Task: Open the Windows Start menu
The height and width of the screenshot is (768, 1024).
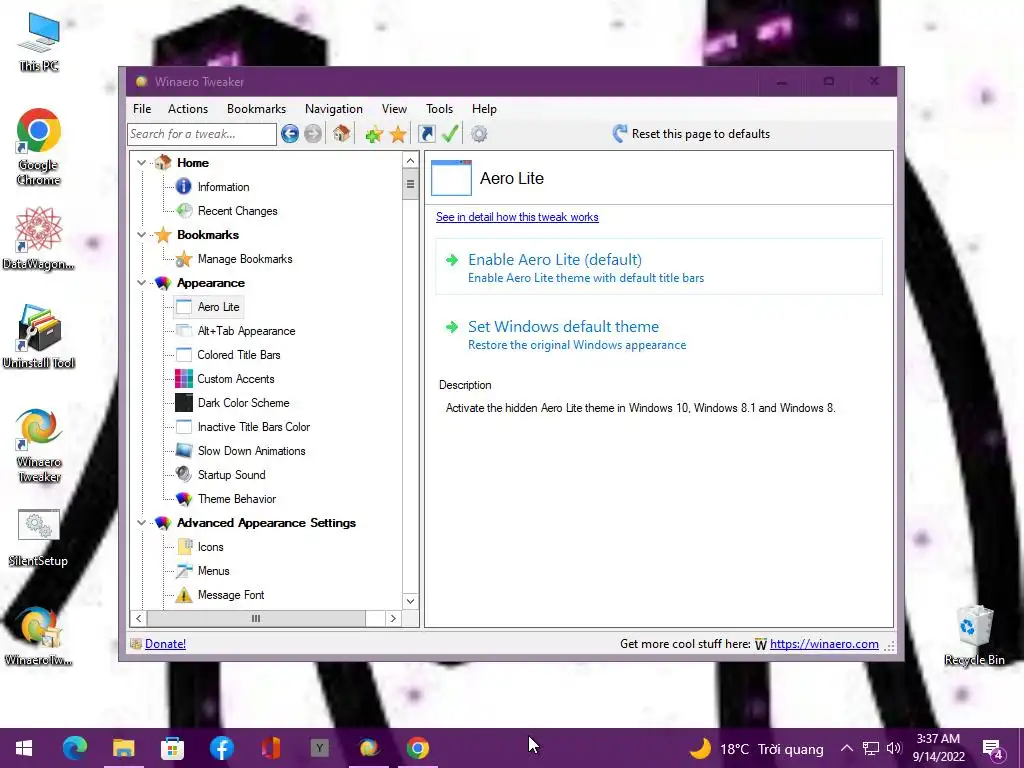Action: coord(24,748)
